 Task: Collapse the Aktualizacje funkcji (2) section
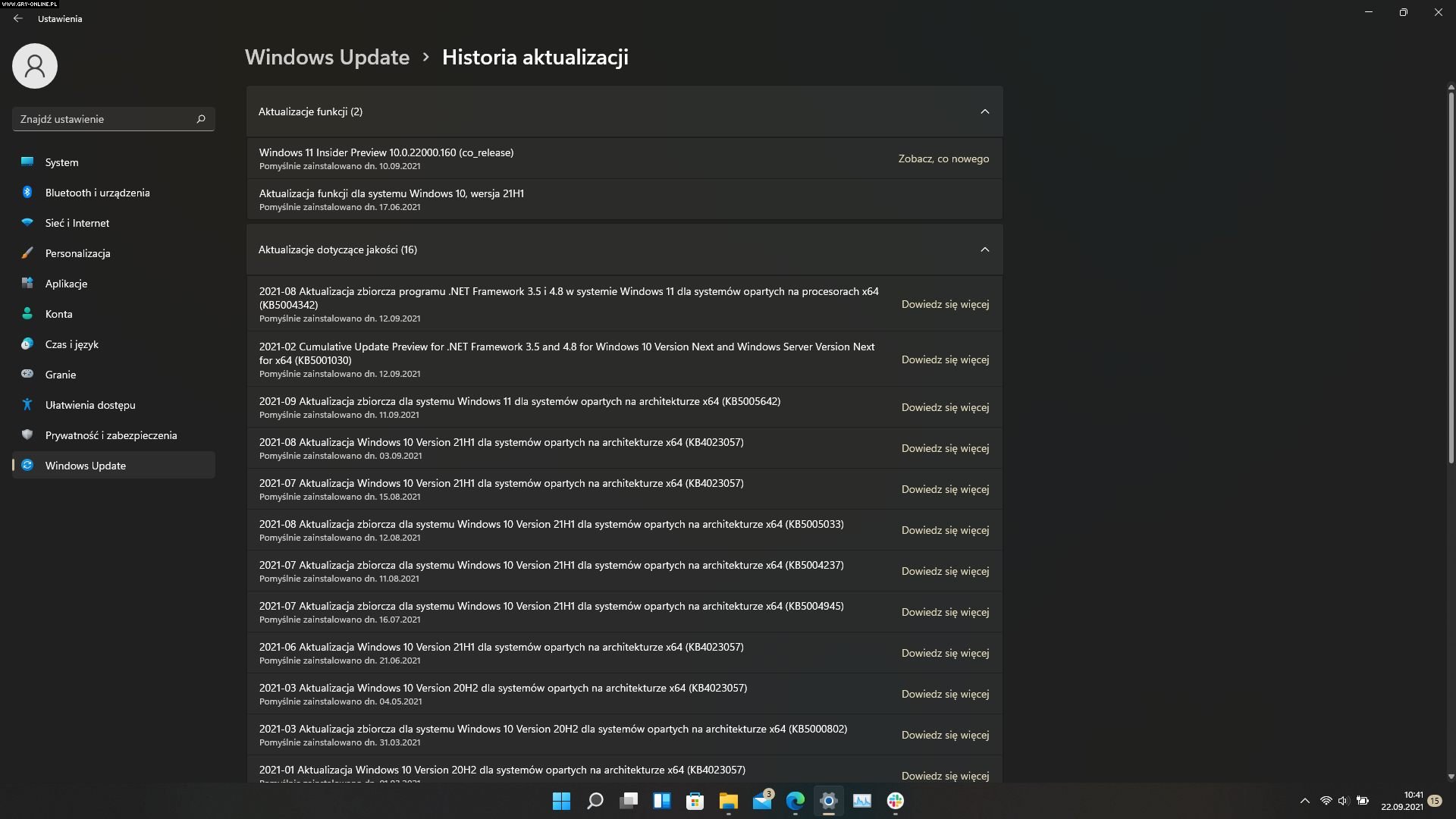984,111
